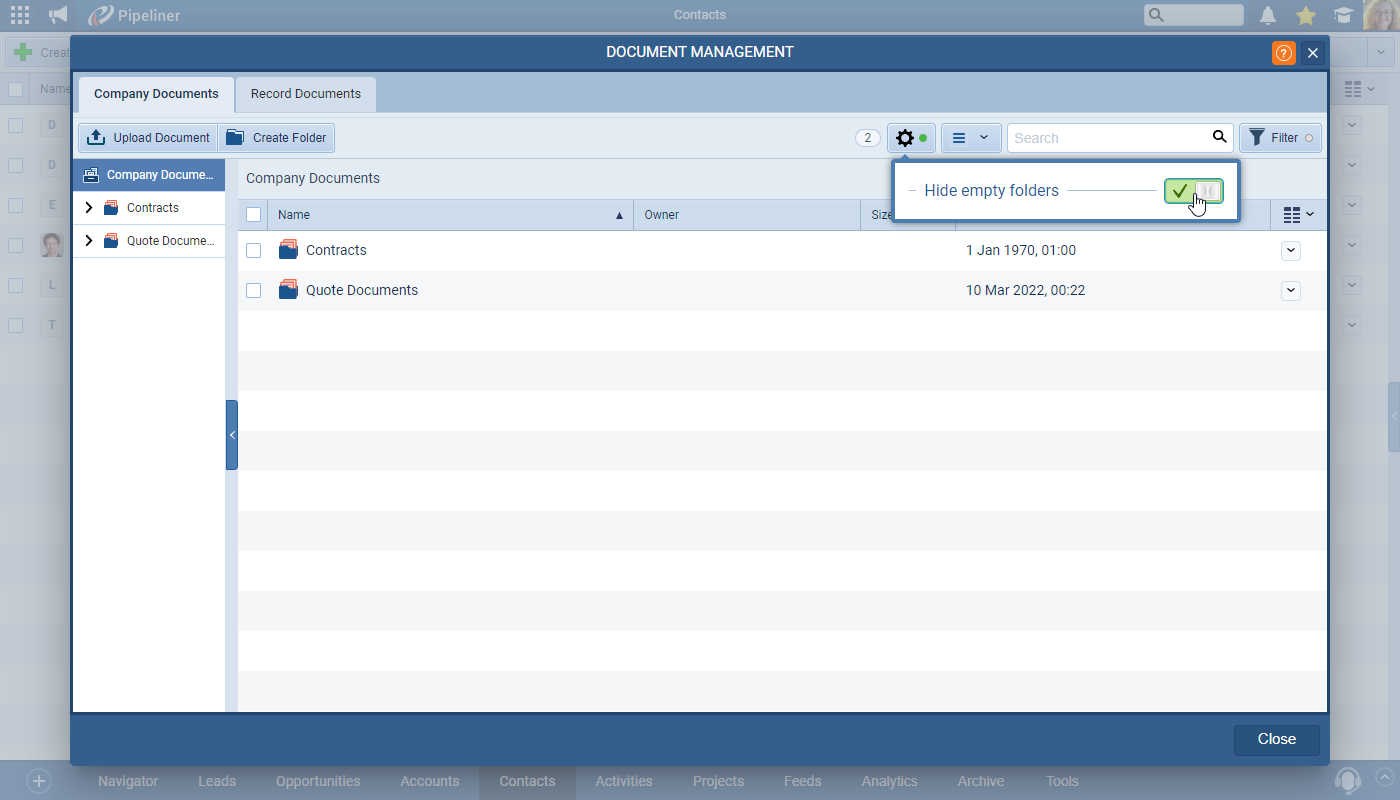This screenshot has height=800, width=1400.
Task: Tick the select-all checkbox in header
Action: 254,215
